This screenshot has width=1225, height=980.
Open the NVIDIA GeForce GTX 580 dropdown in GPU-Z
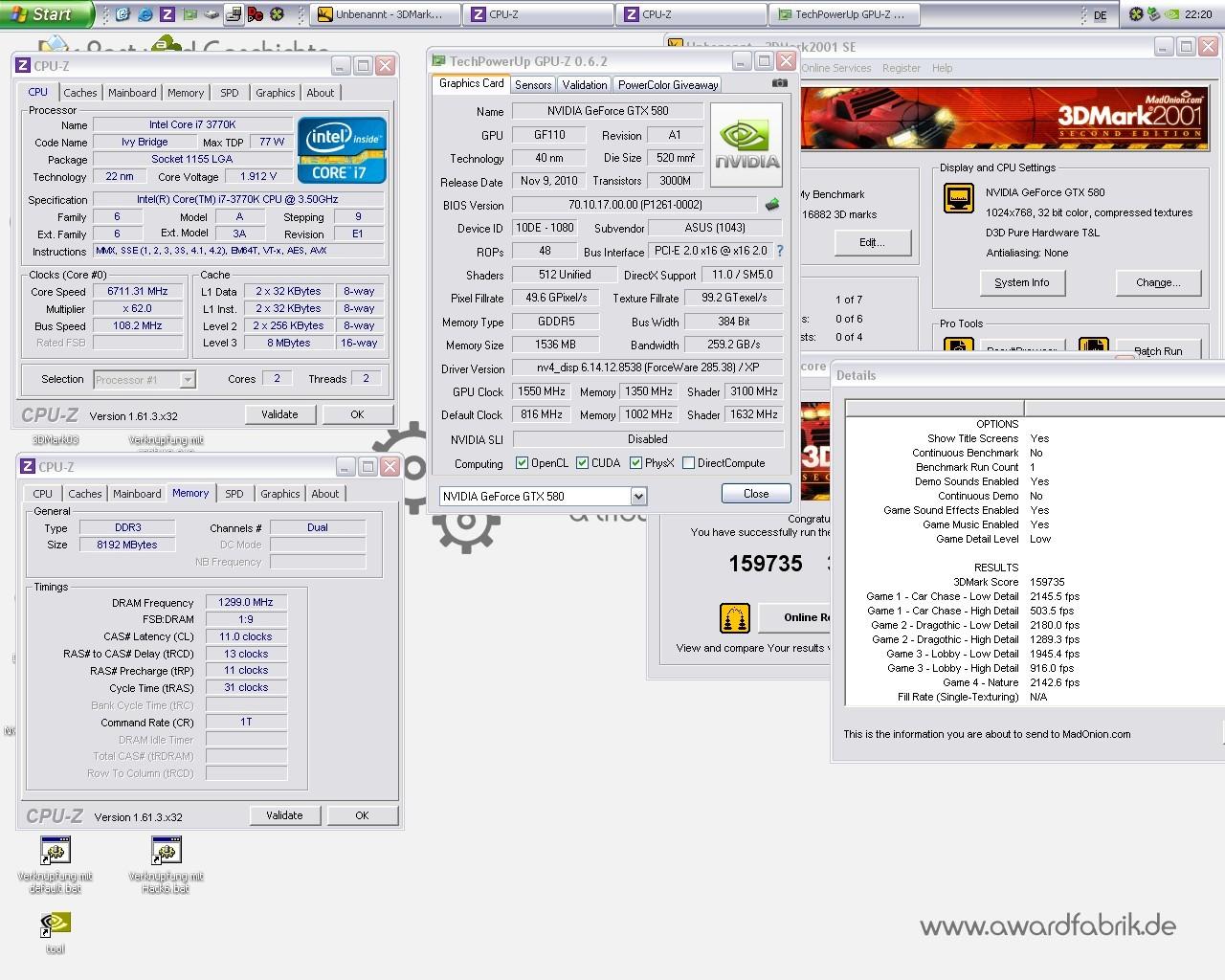638,496
